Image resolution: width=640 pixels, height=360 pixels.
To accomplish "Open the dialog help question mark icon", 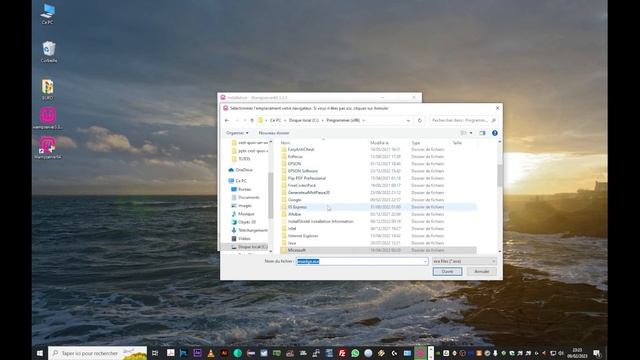I will tap(495, 133).
